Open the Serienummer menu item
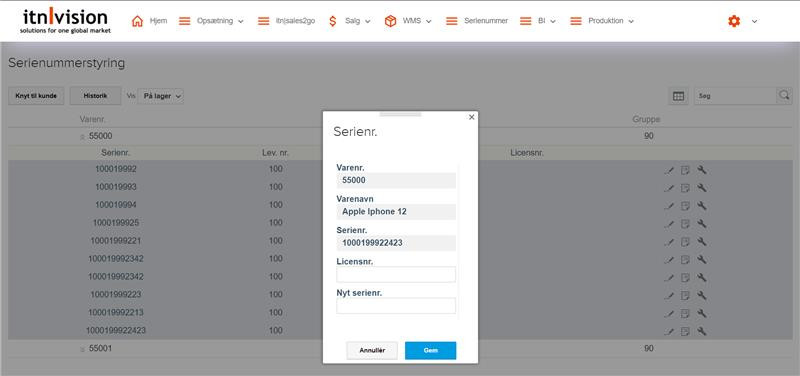Viewport: 800px width, 376px height. coord(477,21)
